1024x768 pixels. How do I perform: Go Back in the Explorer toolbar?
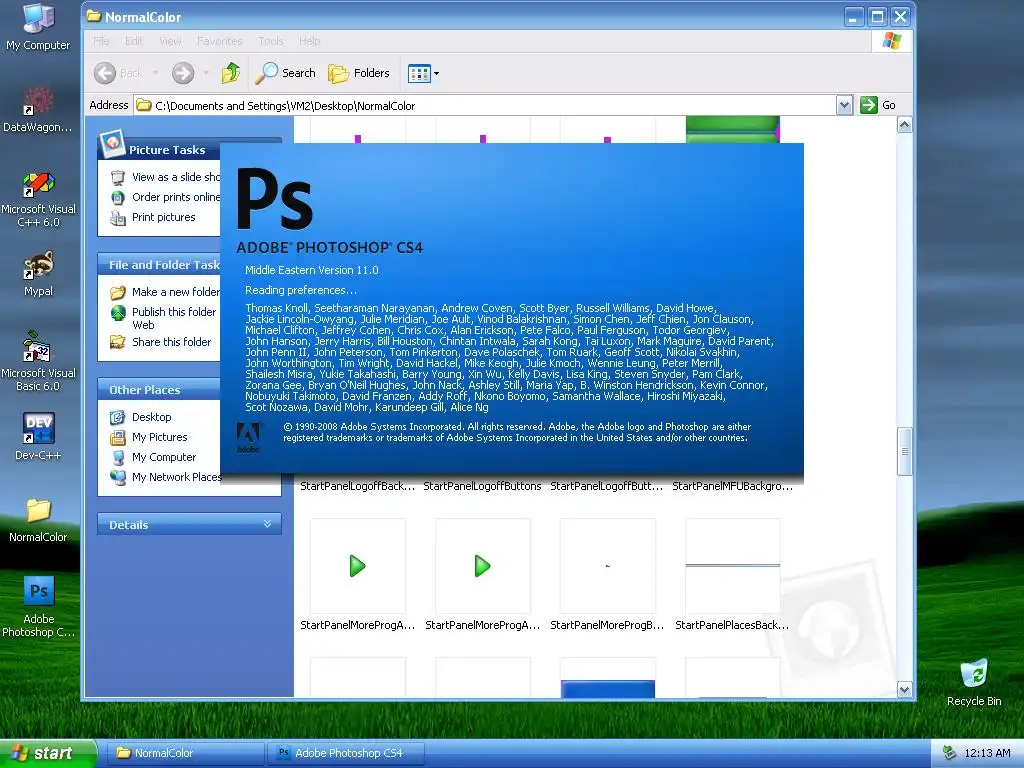point(118,73)
